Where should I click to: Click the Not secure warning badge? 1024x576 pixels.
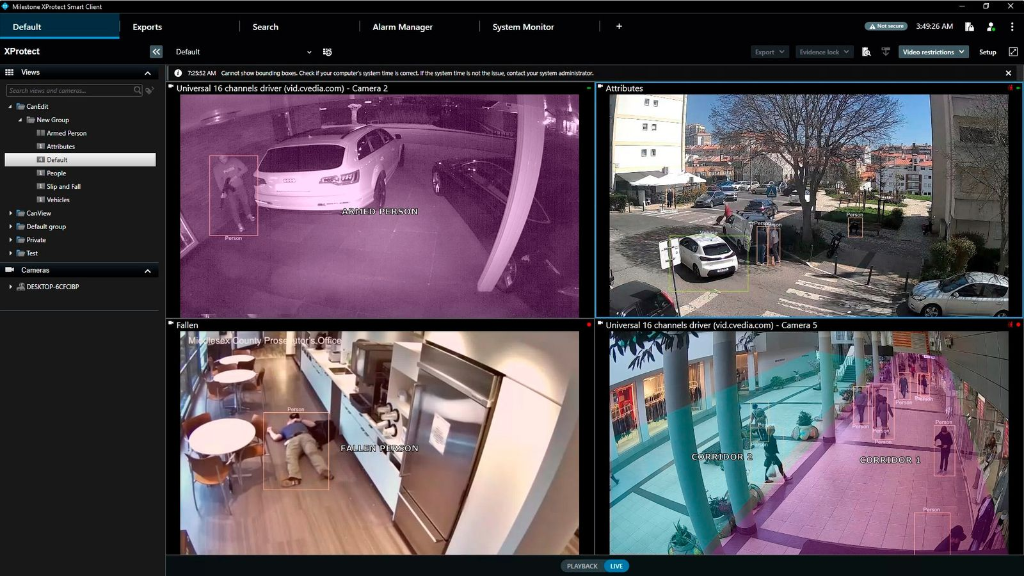coord(886,26)
